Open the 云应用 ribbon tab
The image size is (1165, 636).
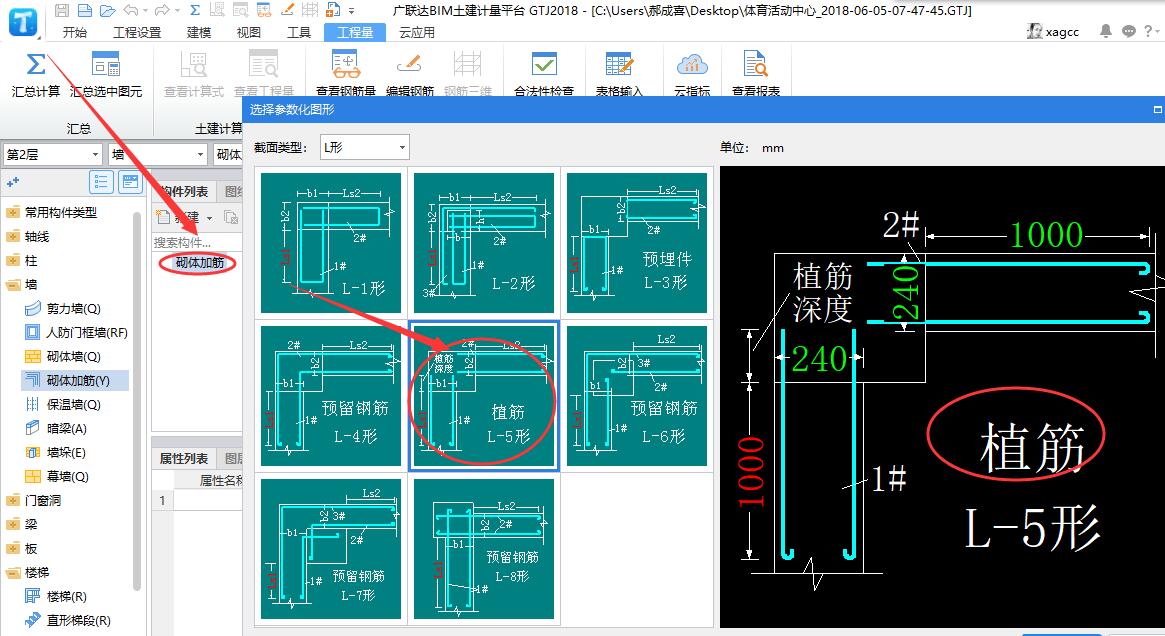pos(417,32)
